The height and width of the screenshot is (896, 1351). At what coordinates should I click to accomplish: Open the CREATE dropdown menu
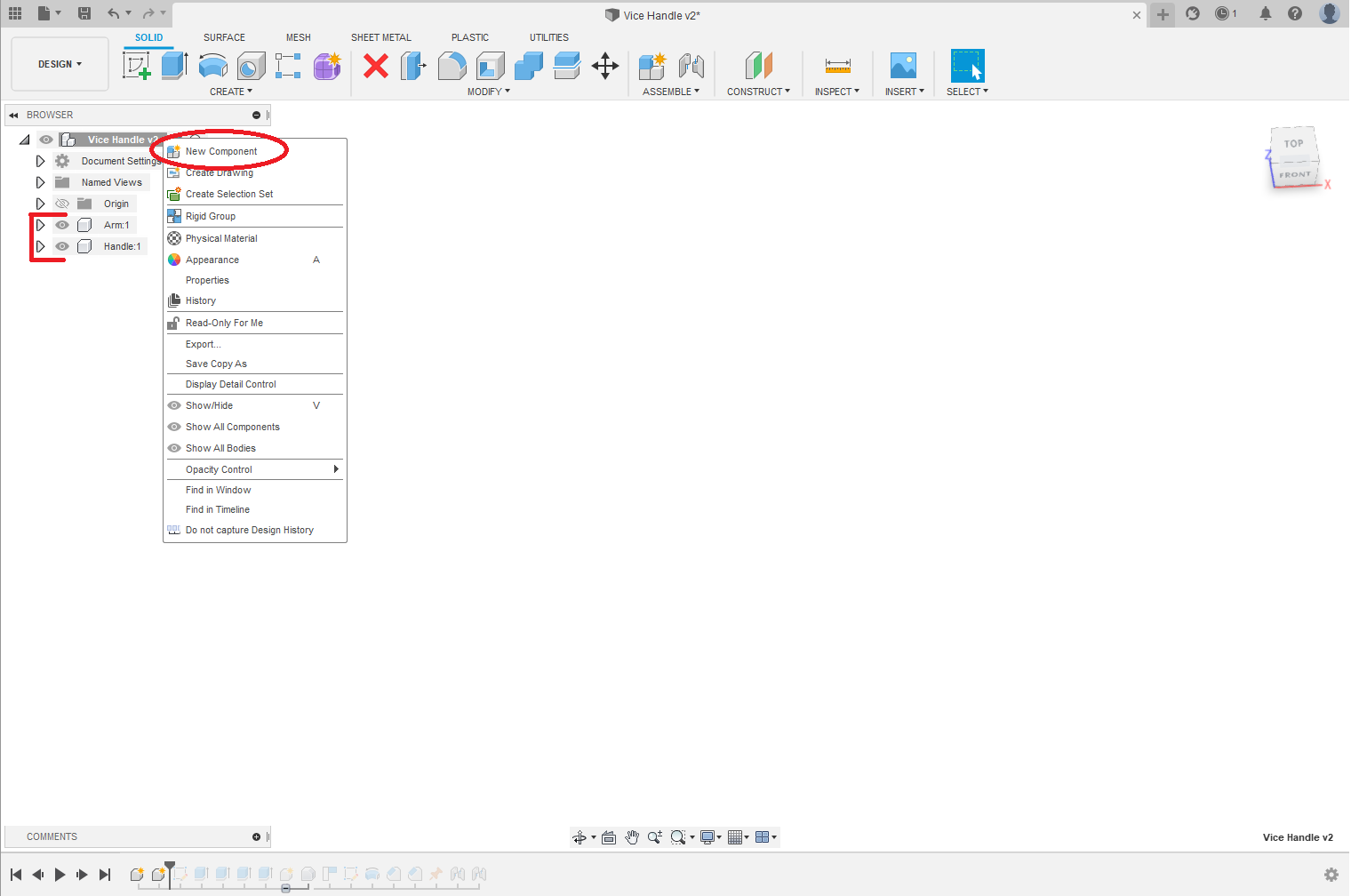click(230, 91)
